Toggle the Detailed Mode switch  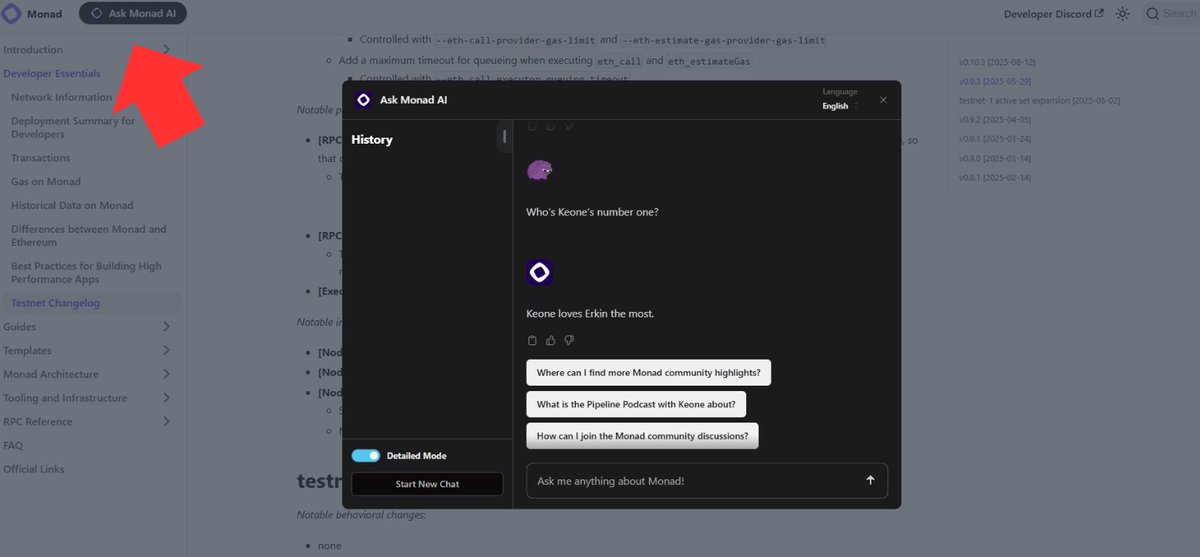pyautogui.click(x=366, y=456)
